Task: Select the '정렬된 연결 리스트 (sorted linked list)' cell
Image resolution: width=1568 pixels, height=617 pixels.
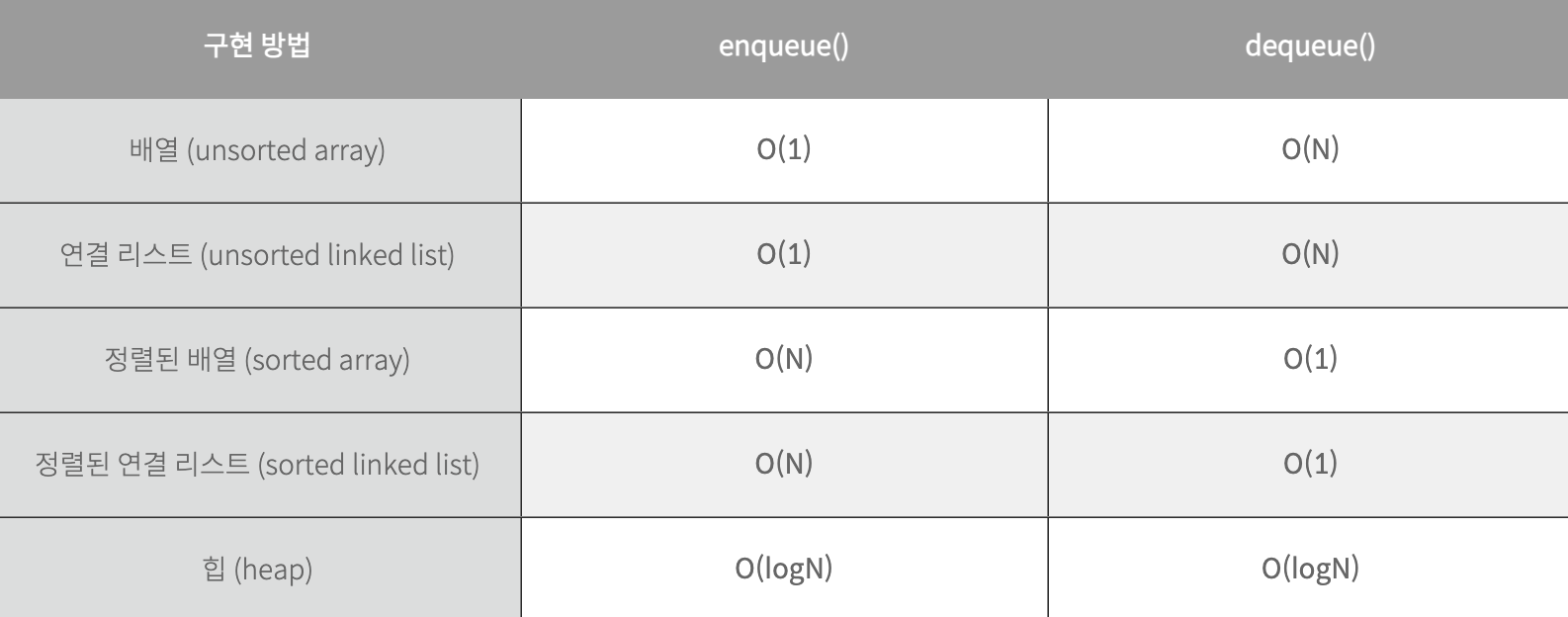Action: click(260, 465)
